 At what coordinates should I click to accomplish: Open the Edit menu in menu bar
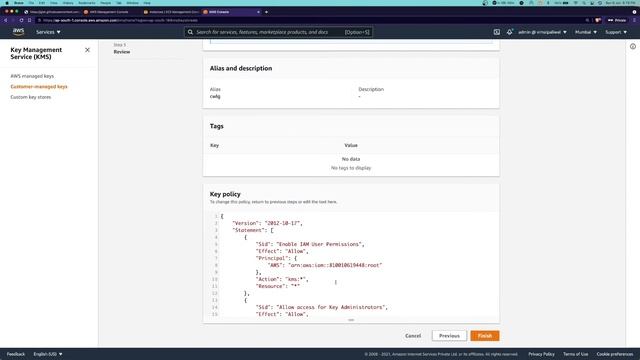[42, 3]
